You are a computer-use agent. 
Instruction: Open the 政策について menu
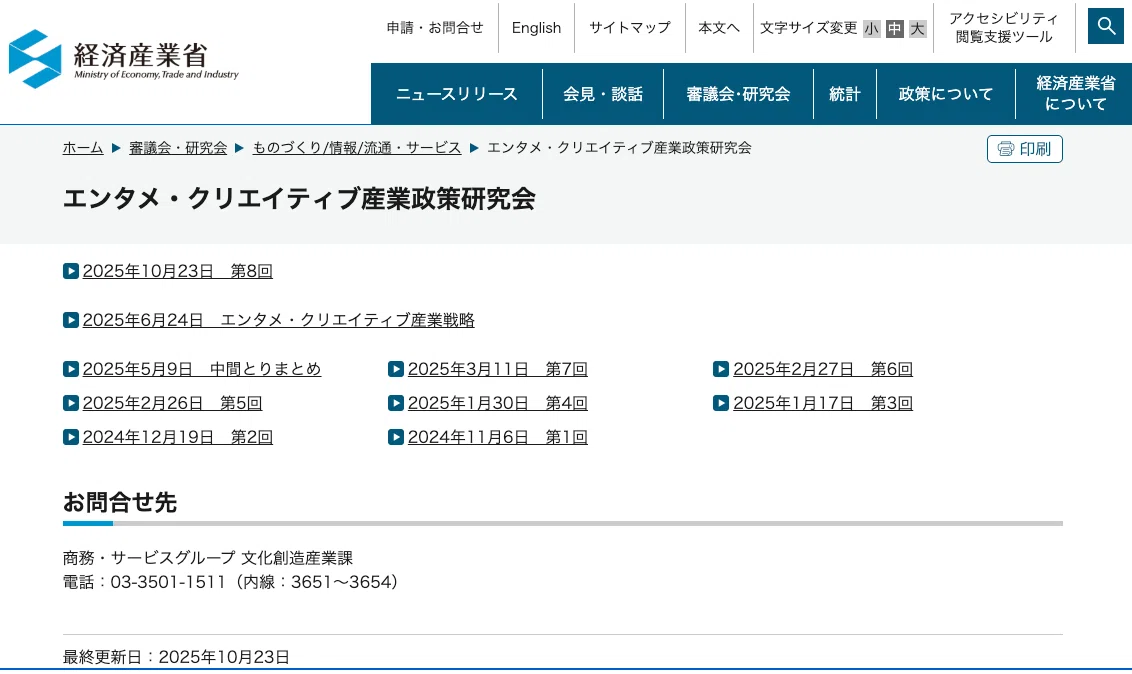click(946, 94)
